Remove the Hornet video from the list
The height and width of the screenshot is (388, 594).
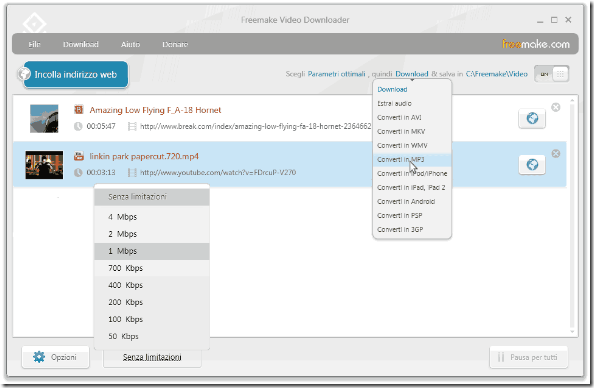tap(556, 108)
